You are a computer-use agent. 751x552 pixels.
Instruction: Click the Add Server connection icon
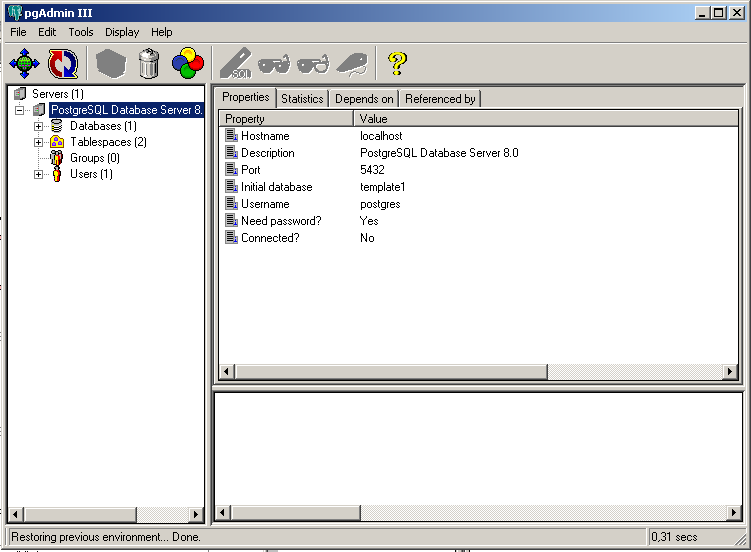click(x=24, y=63)
